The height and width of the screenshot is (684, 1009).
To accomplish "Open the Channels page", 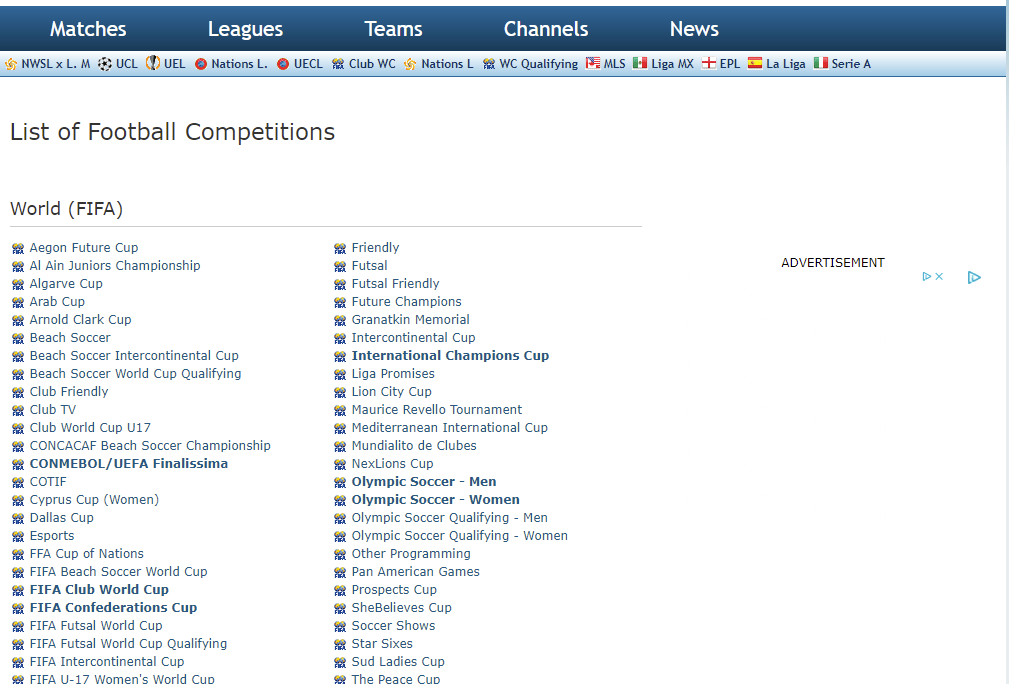I will (546, 29).
